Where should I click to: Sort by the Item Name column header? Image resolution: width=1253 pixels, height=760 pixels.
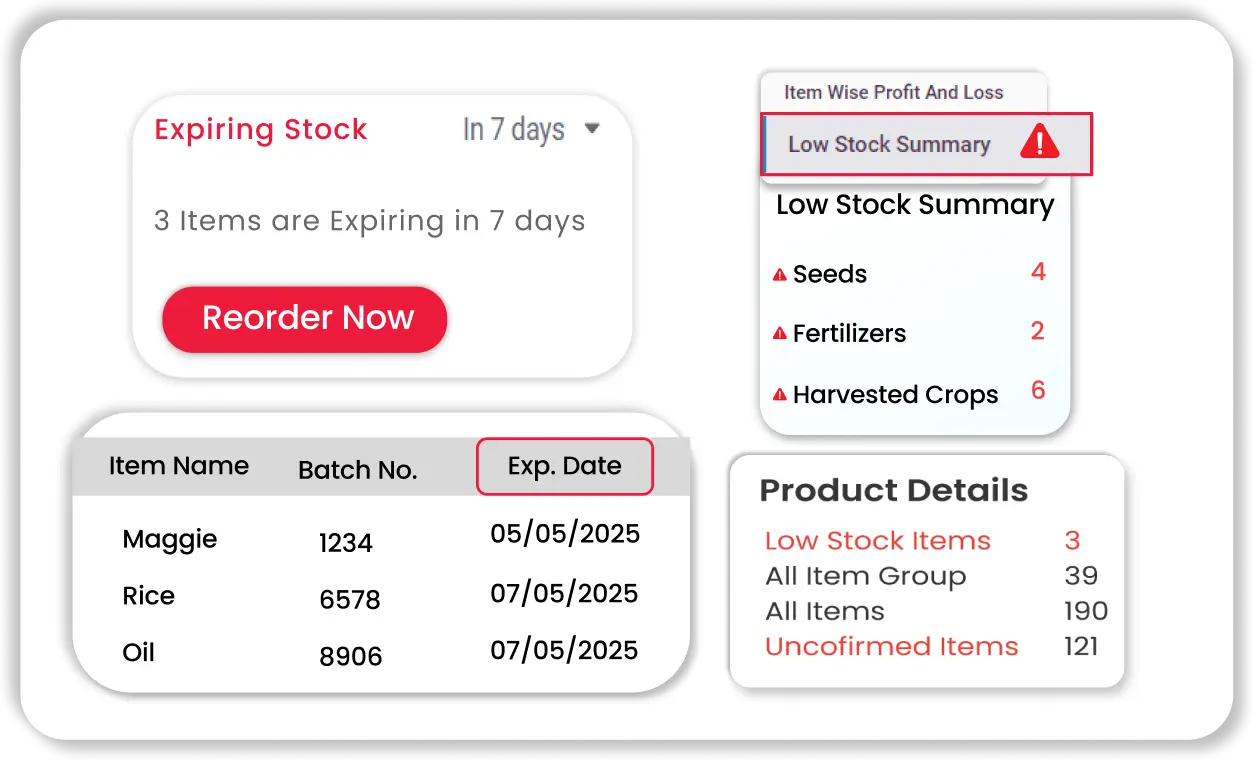[x=179, y=466]
